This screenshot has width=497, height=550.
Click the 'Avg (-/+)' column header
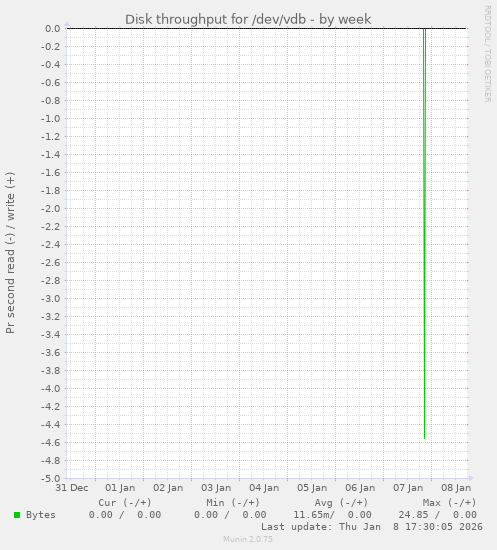[341, 503]
